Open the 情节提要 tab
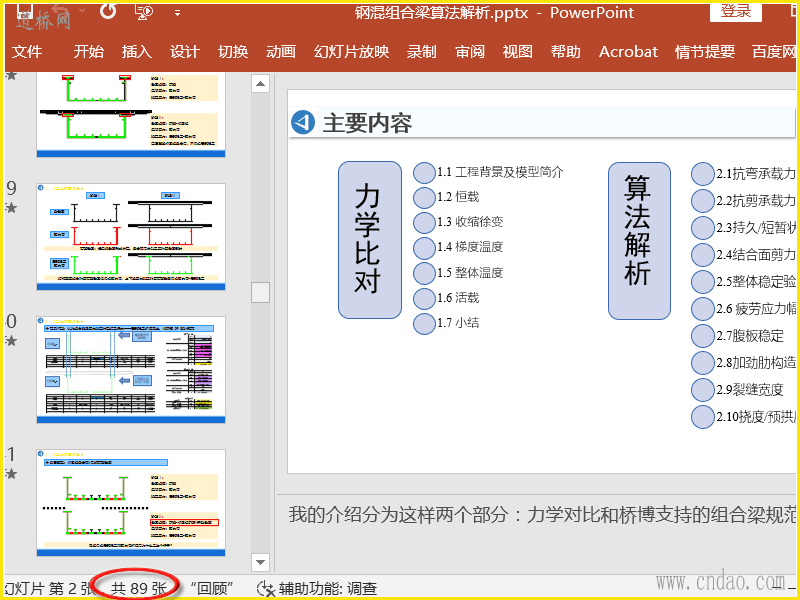This screenshot has width=800, height=600. point(705,52)
